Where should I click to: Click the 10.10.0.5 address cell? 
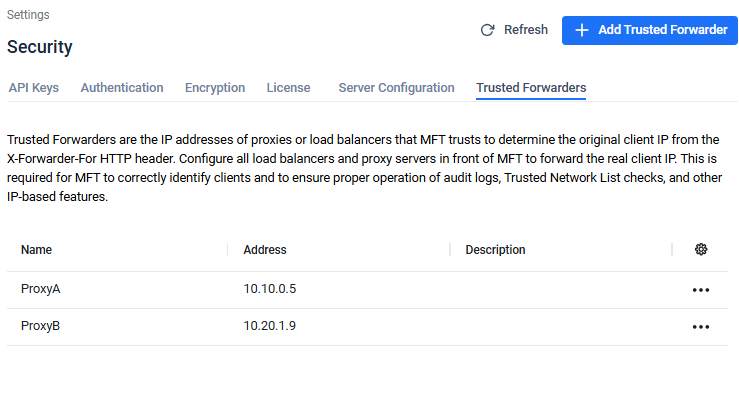pyautogui.click(x=270, y=290)
